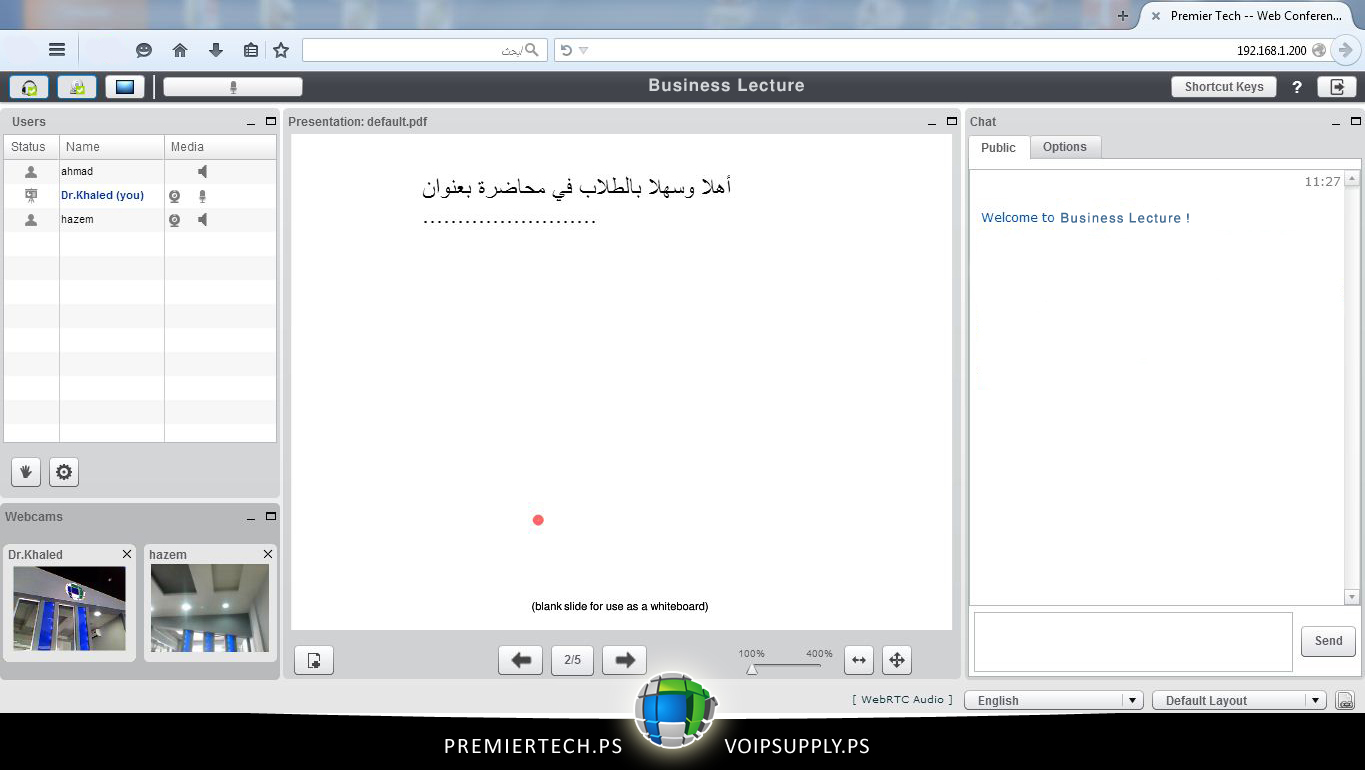Toggle the microphone mute bar
Screen dimensions: 1365x770
pos(233,87)
